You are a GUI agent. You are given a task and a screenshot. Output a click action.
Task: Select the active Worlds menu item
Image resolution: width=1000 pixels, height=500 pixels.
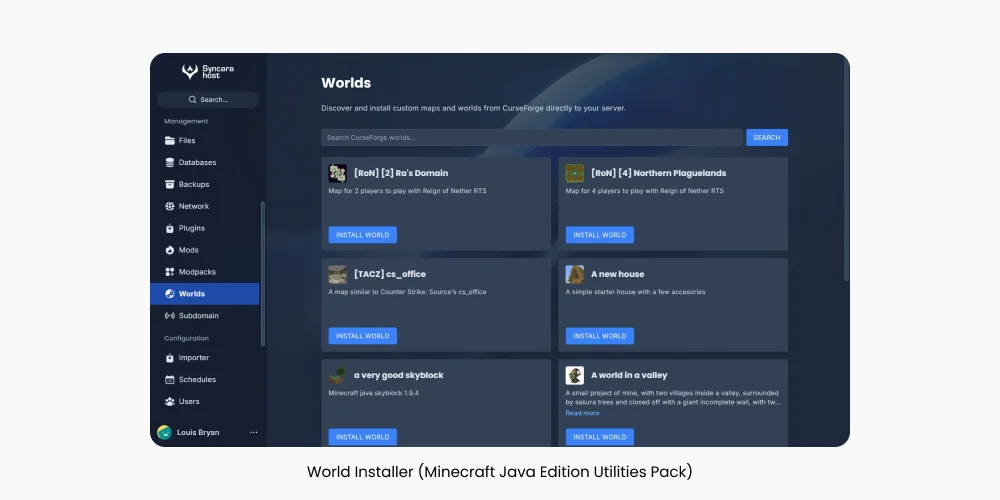click(x=205, y=294)
